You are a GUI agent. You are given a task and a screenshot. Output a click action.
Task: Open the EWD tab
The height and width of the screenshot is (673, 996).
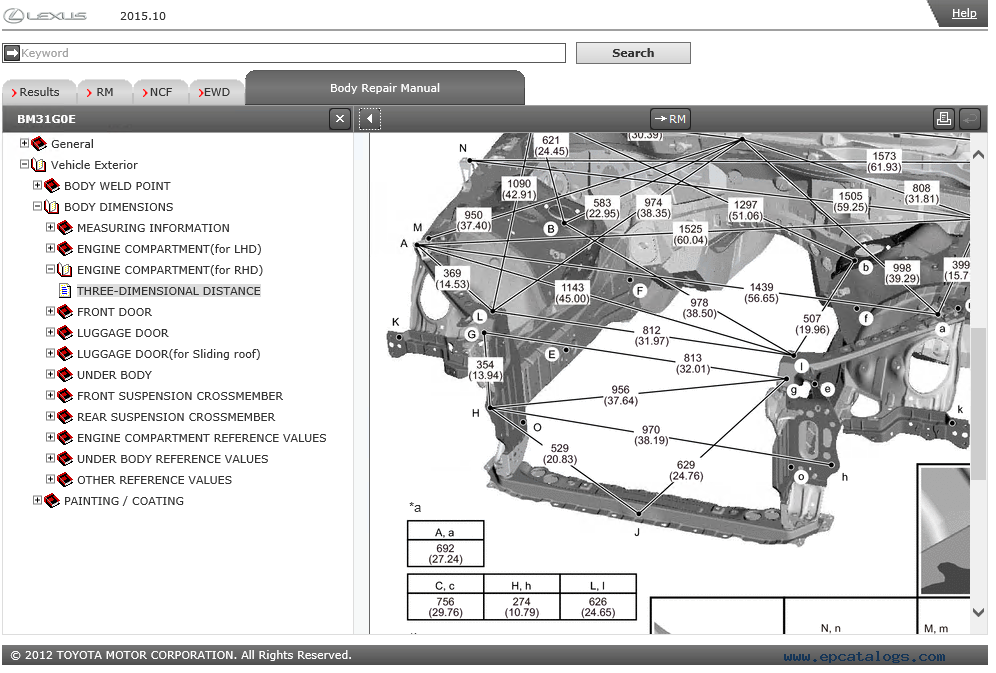click(216, 92)
